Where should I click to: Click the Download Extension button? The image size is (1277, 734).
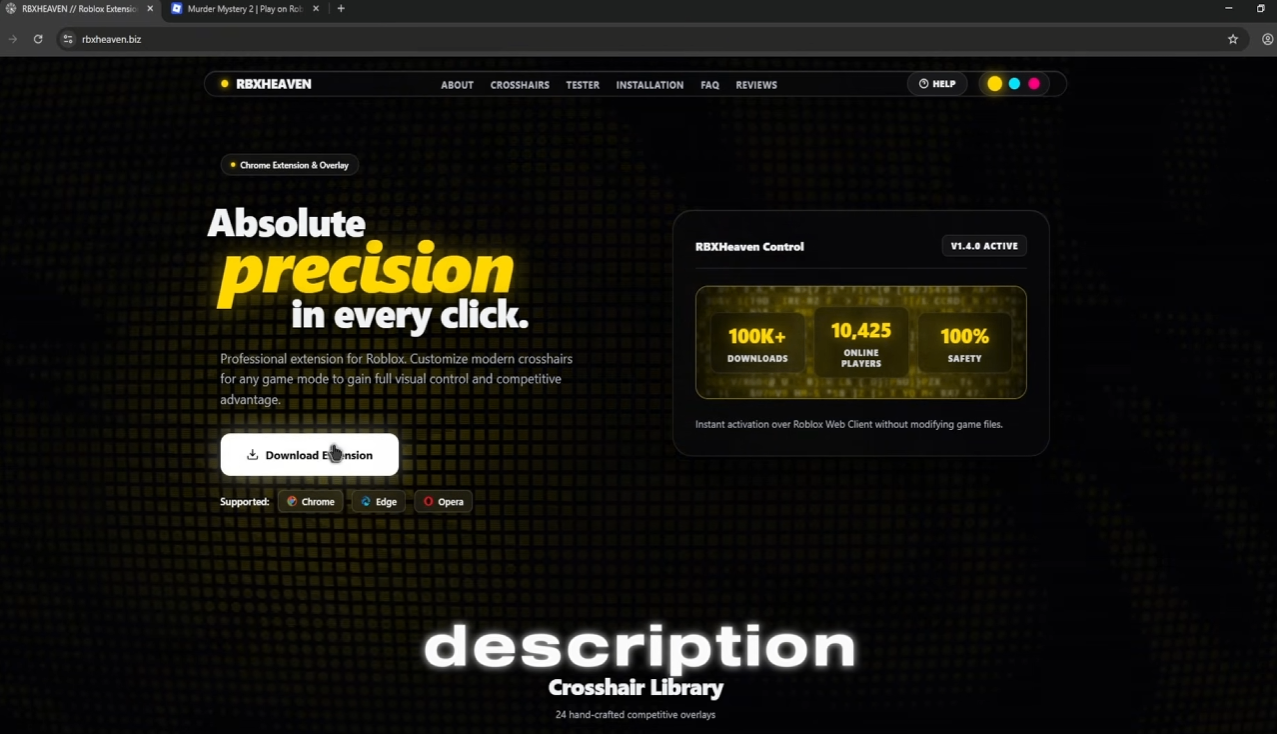tap(309, 455)
